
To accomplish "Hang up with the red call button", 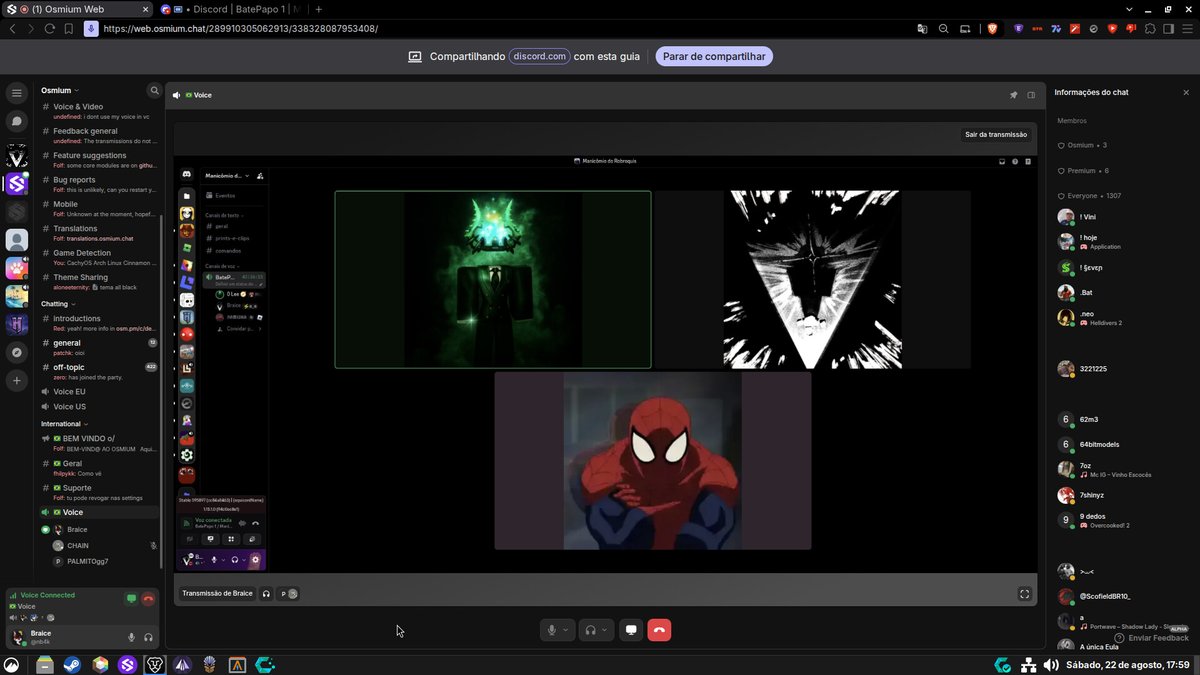I will [659, 630].
